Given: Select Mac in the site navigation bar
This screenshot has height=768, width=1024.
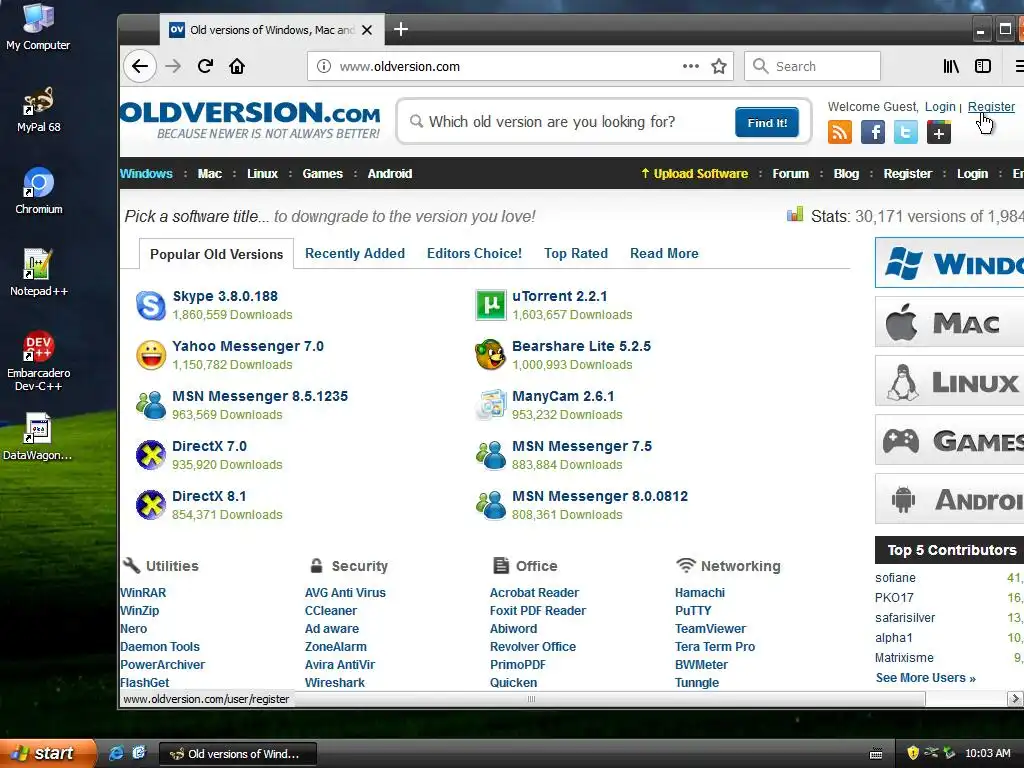Looking at the screenshot, I should (210, 174).
